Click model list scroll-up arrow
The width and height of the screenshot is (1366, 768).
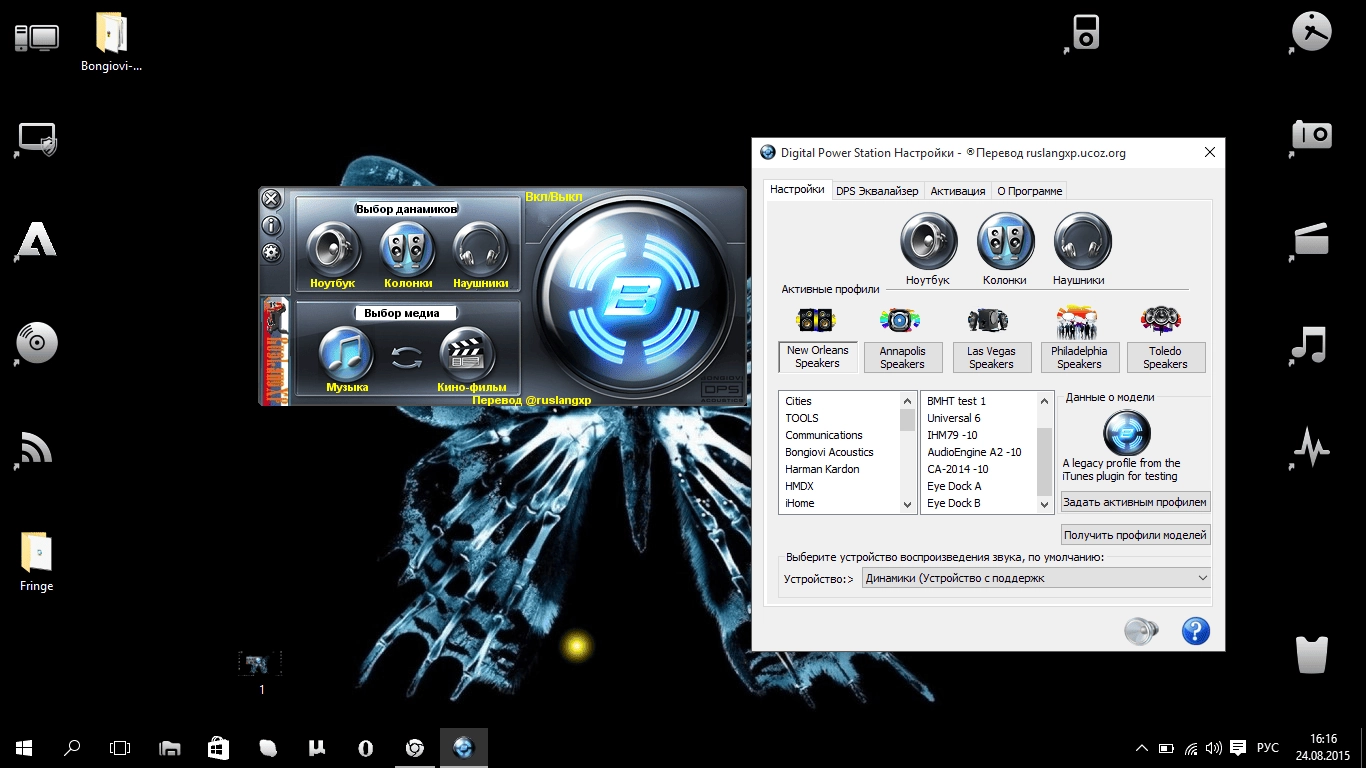click(x=1045, y=401)
